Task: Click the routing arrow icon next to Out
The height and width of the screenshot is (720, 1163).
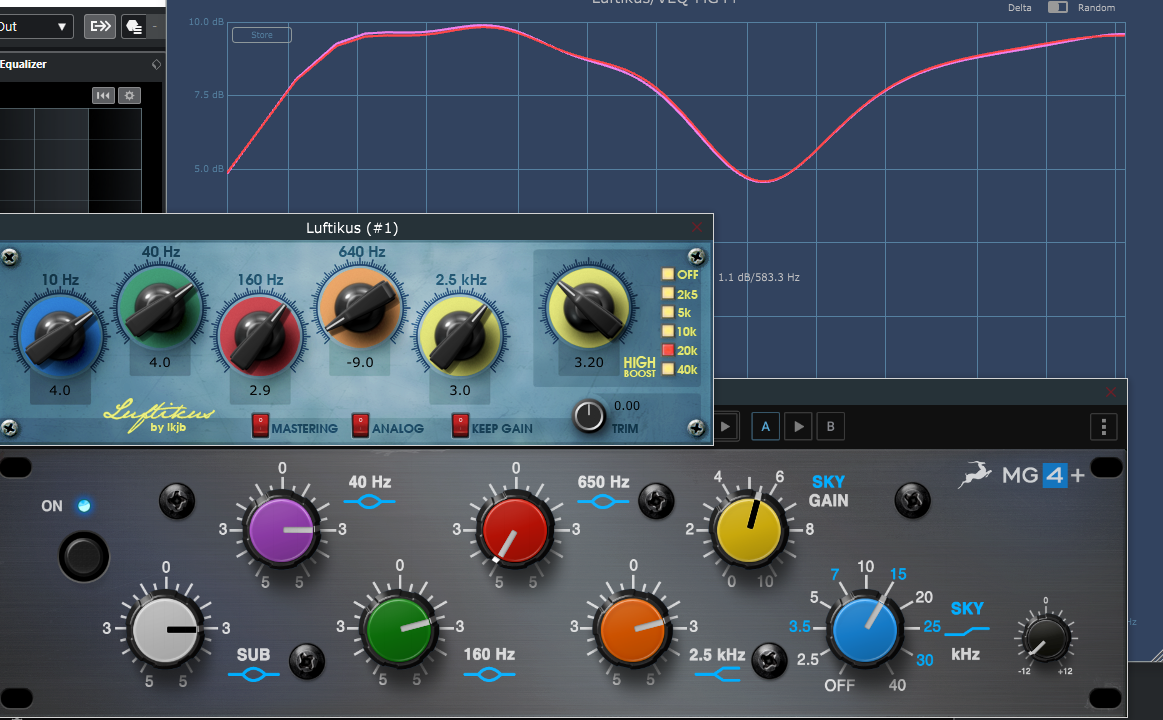Action: (x=100, y=27)
